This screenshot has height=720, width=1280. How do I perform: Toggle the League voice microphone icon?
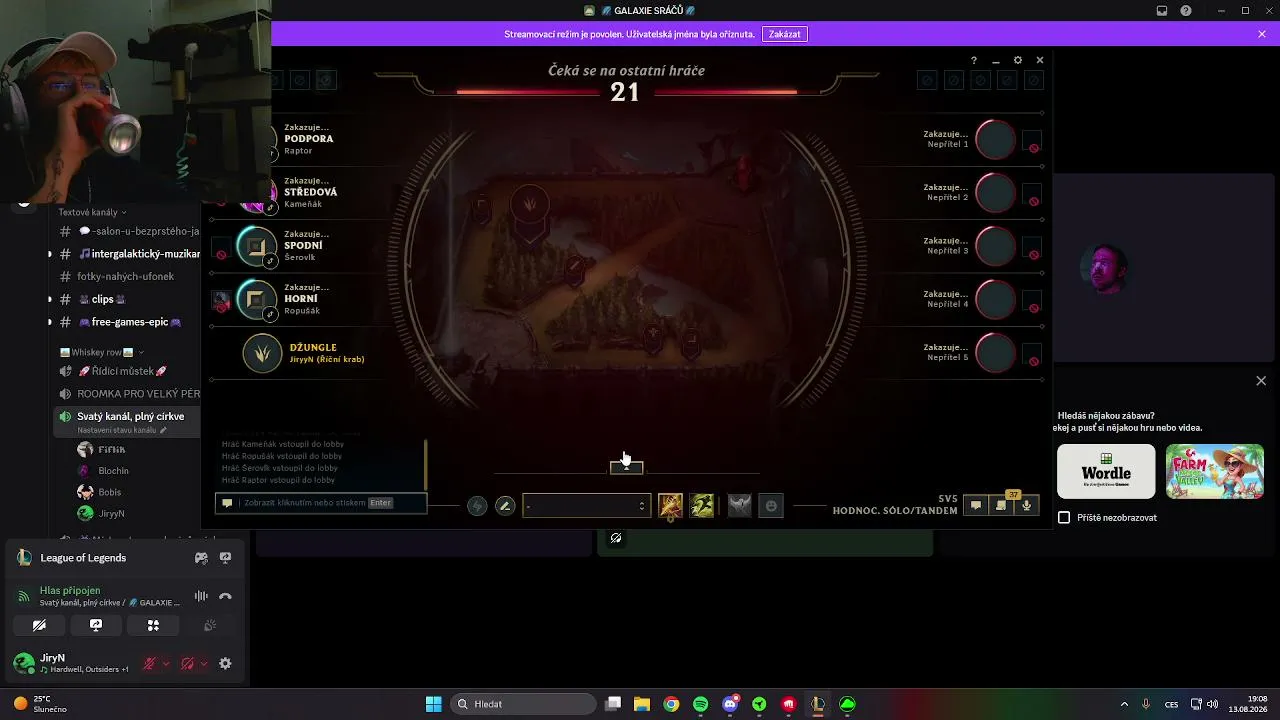tap(1026, 506)
